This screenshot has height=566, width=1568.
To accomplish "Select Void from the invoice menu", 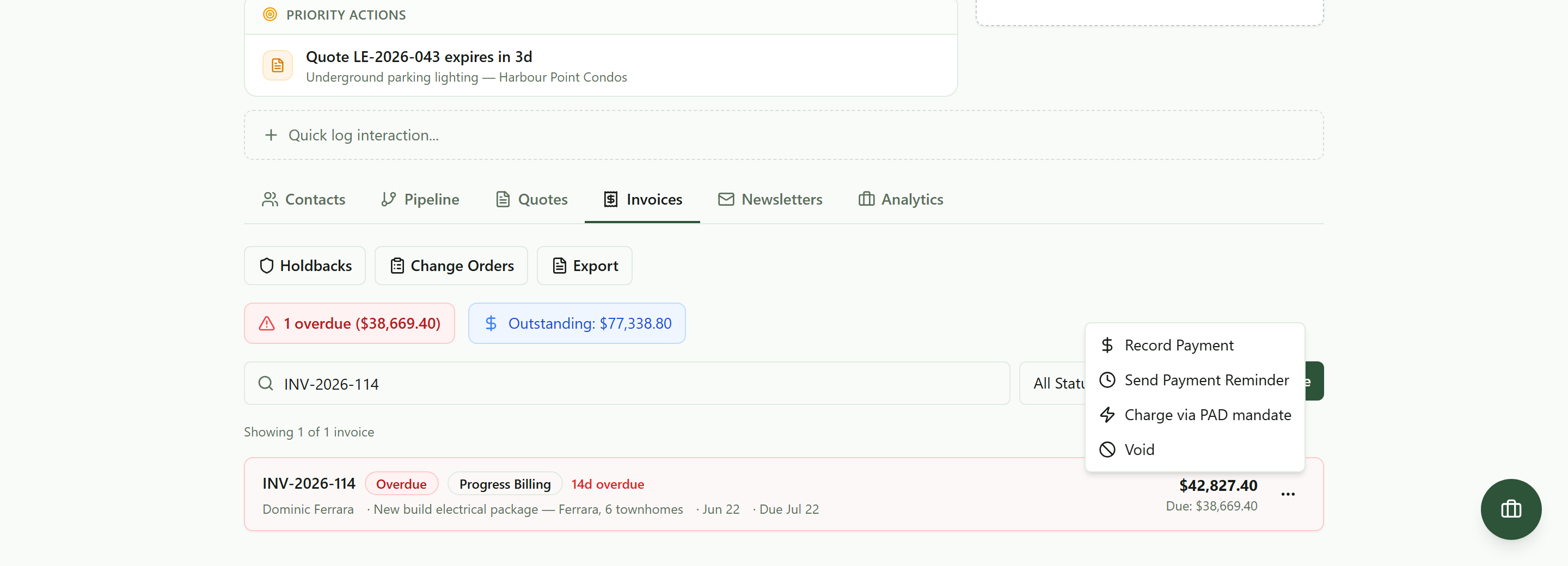I will tap(1195, 450).
